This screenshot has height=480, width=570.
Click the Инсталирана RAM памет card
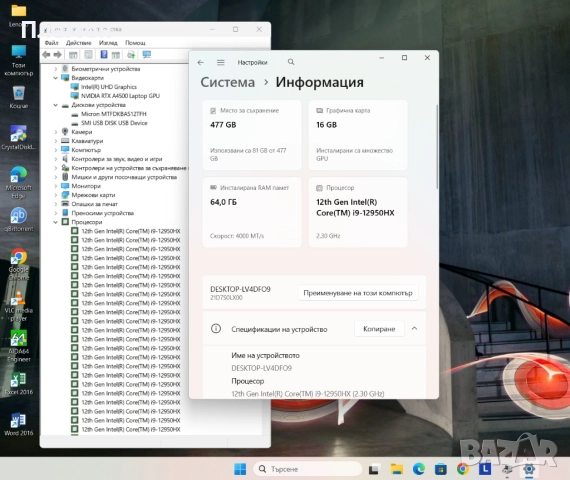click(252, 212)
